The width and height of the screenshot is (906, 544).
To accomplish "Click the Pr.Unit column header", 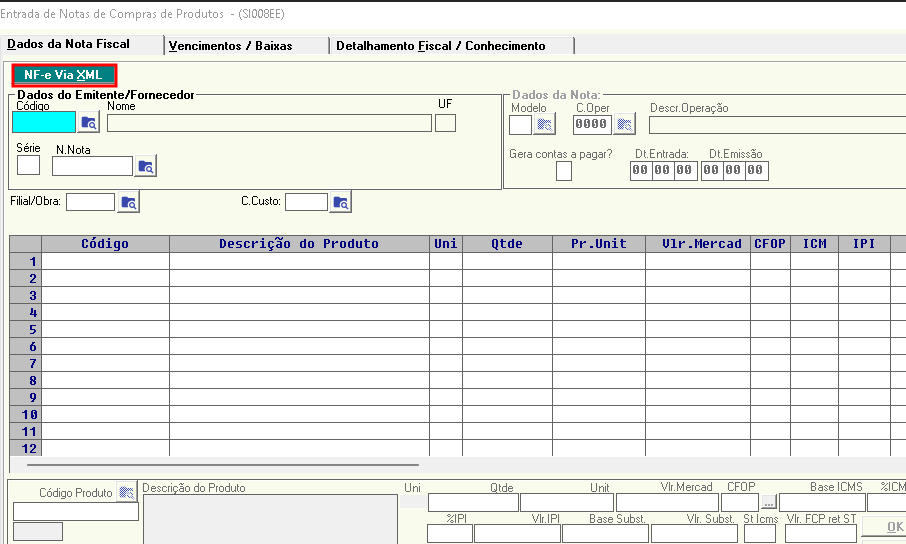I will [599, 244].
